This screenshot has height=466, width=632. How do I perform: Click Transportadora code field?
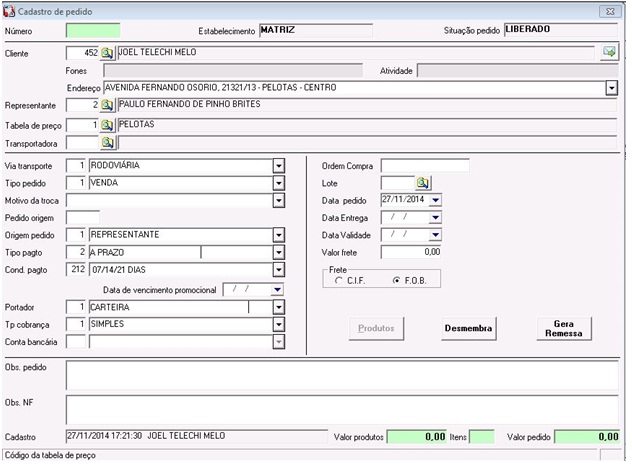(83, 143)
